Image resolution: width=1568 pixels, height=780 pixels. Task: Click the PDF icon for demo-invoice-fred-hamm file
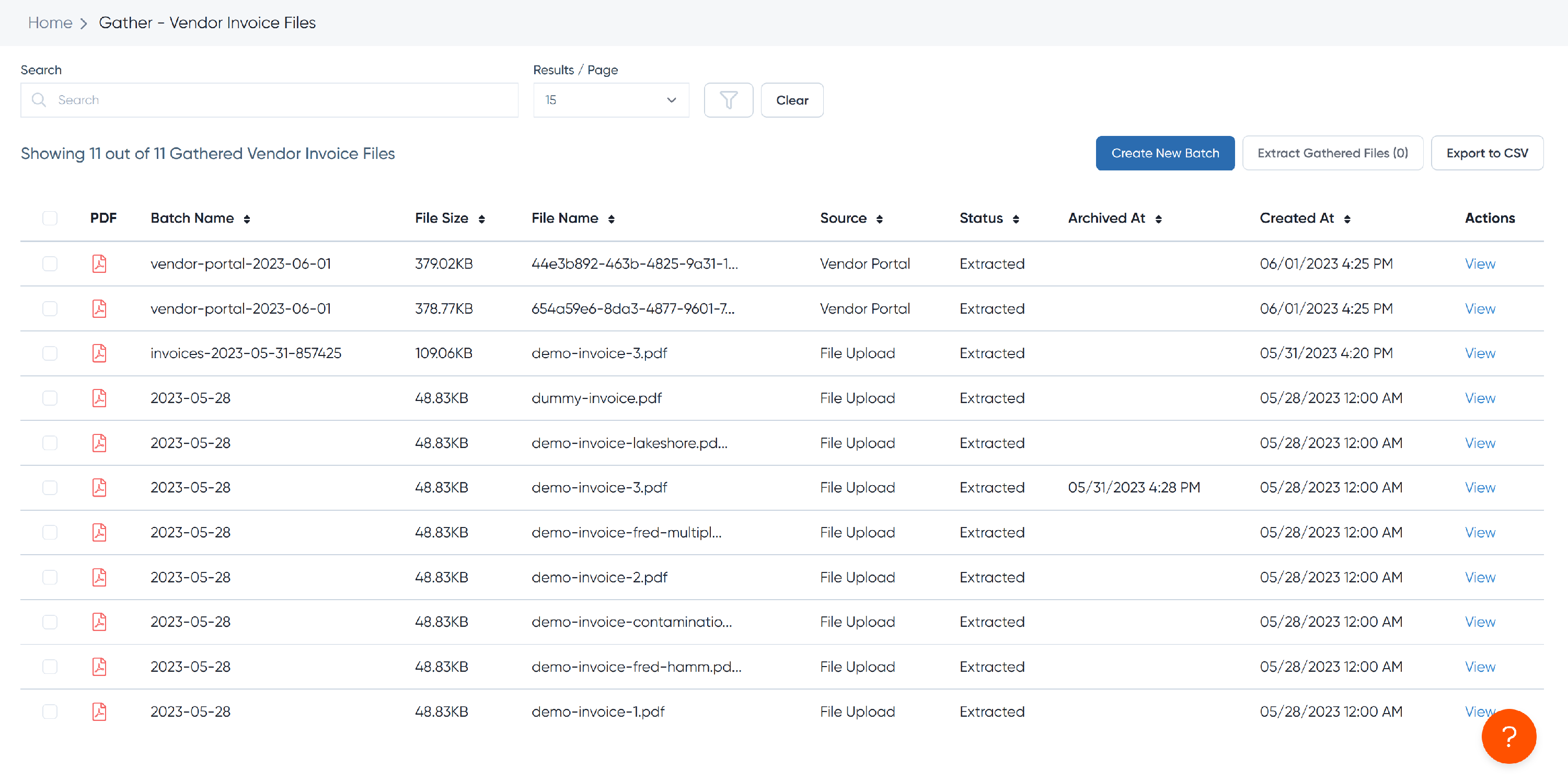[x=100, y=666]
